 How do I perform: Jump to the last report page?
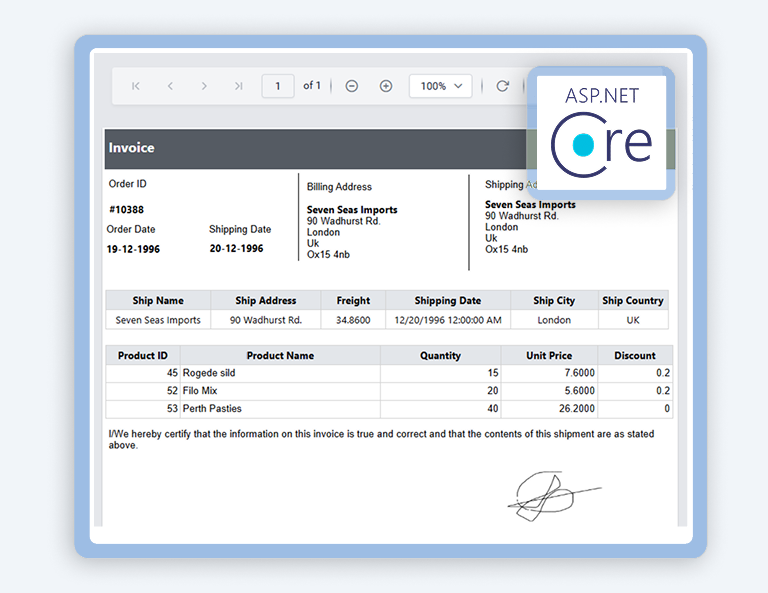click(x=239, y=86)
